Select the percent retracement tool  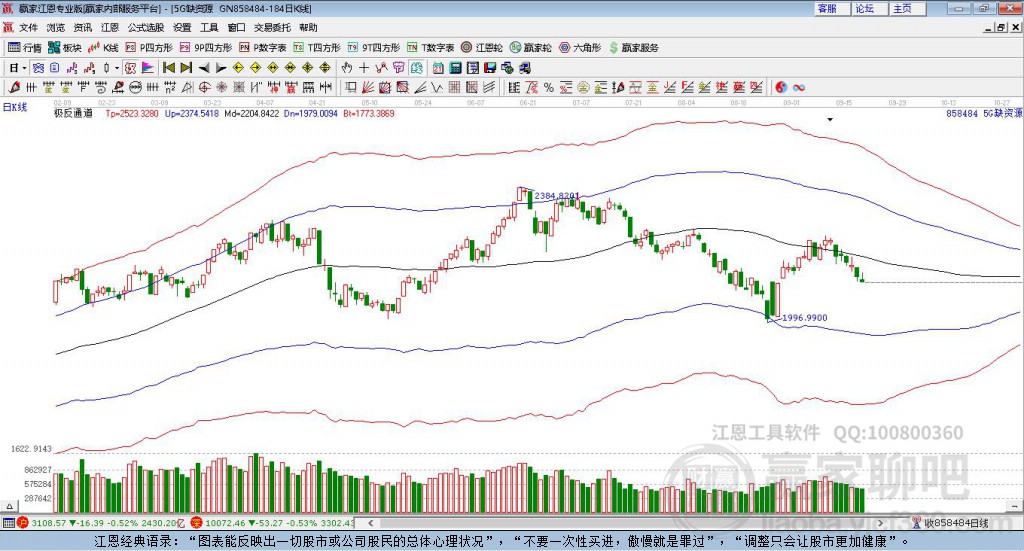pos(549,87)
